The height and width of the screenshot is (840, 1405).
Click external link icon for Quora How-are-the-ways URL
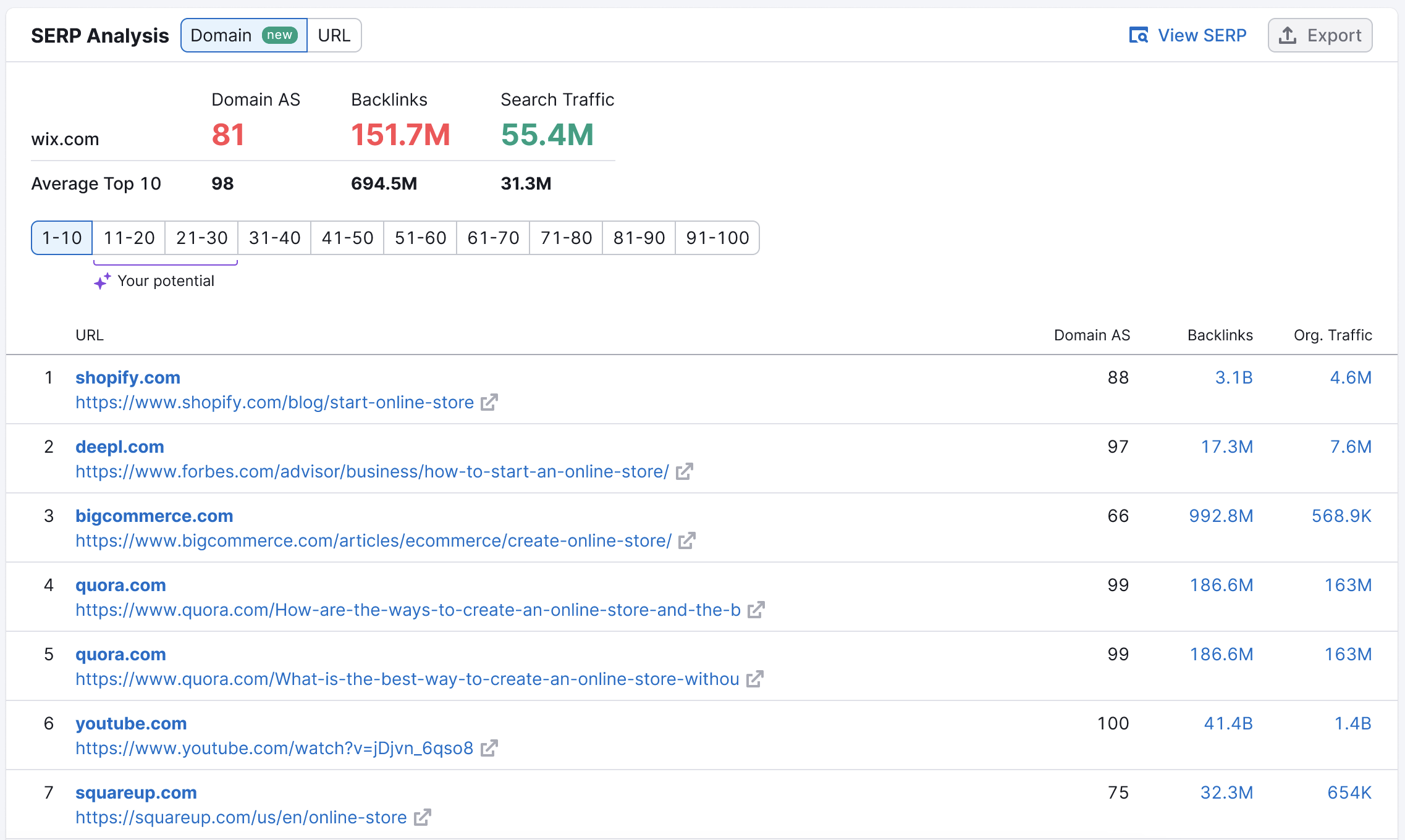(756, 610)
